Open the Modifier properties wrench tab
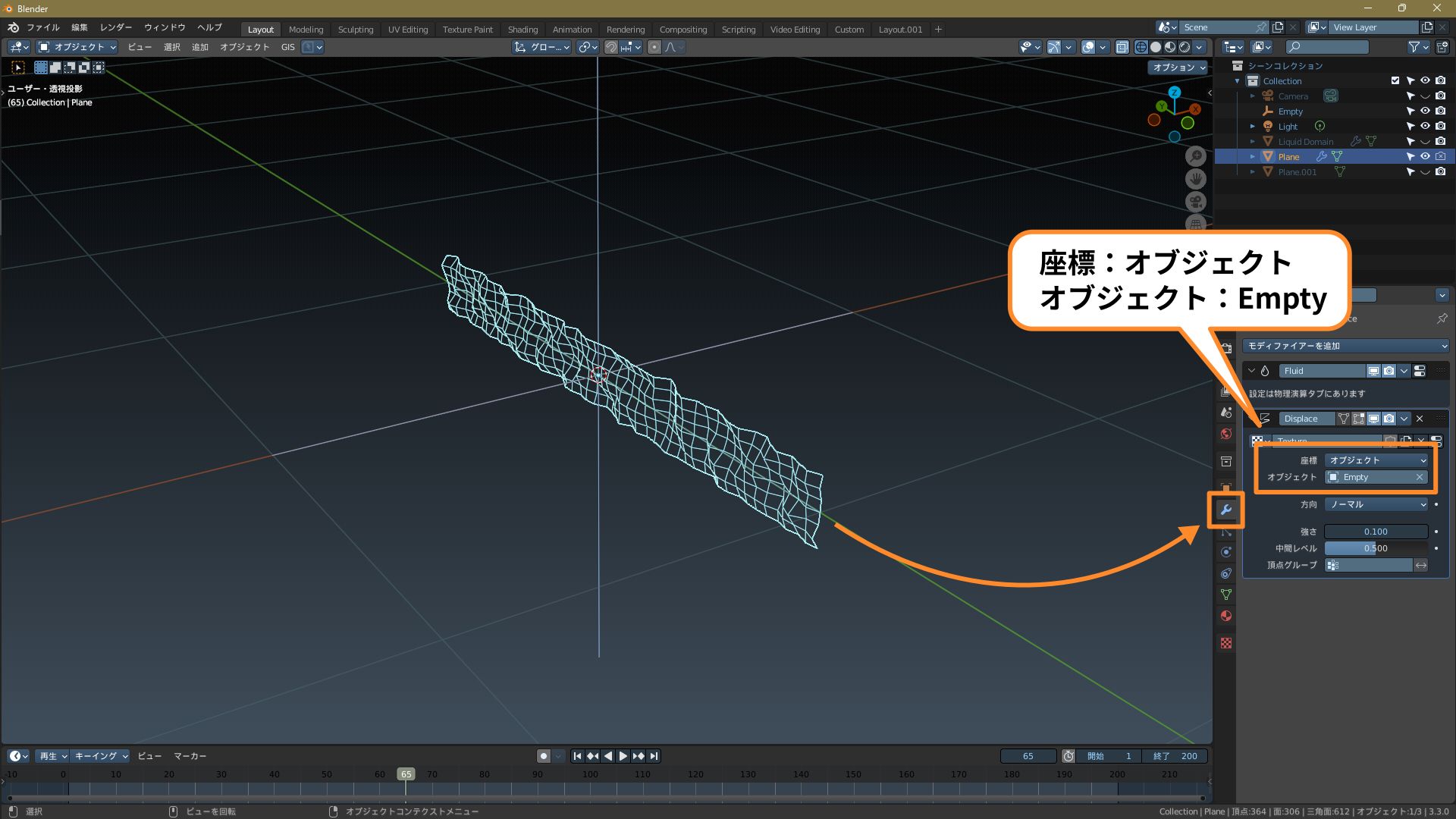 click(x=1225, y=510)
